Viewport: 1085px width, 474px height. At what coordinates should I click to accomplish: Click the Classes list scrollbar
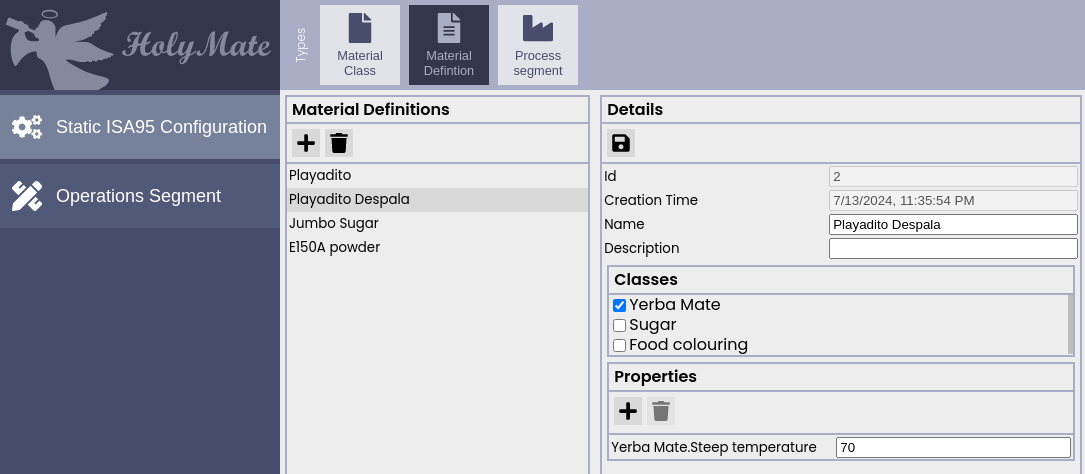[x=1071, y=324]
